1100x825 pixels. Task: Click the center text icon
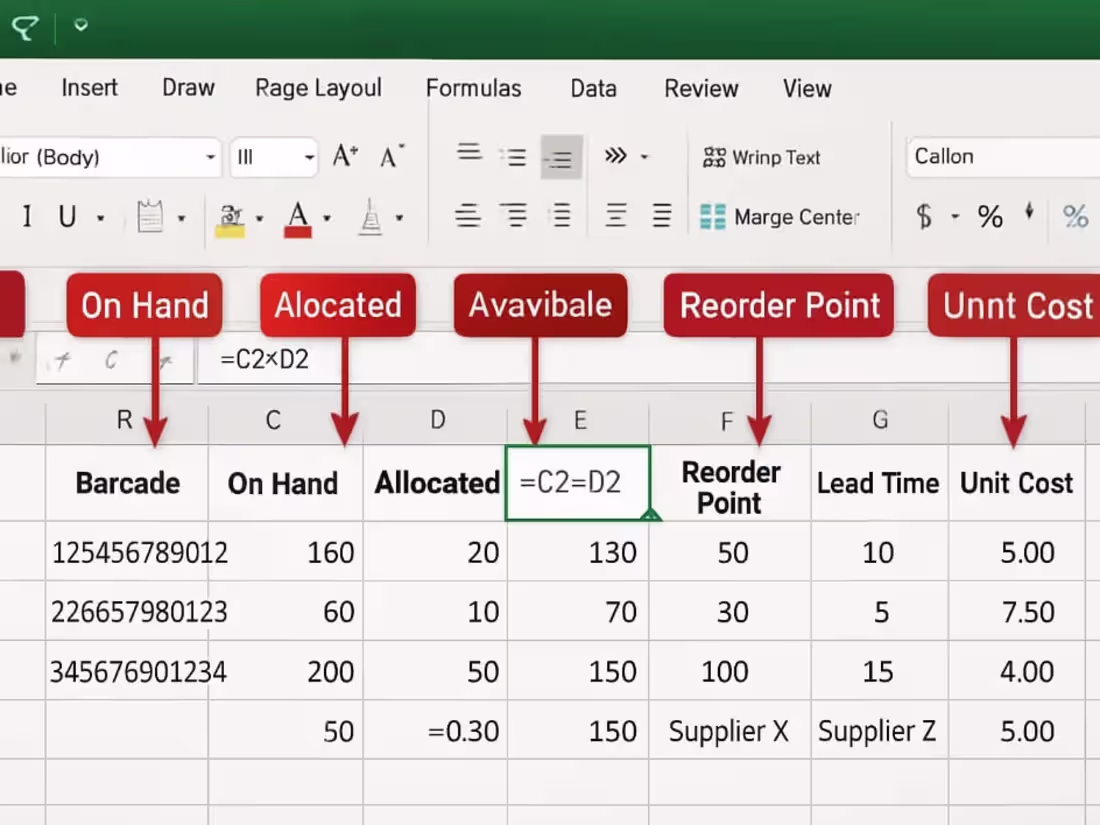(x=514, y=215)
